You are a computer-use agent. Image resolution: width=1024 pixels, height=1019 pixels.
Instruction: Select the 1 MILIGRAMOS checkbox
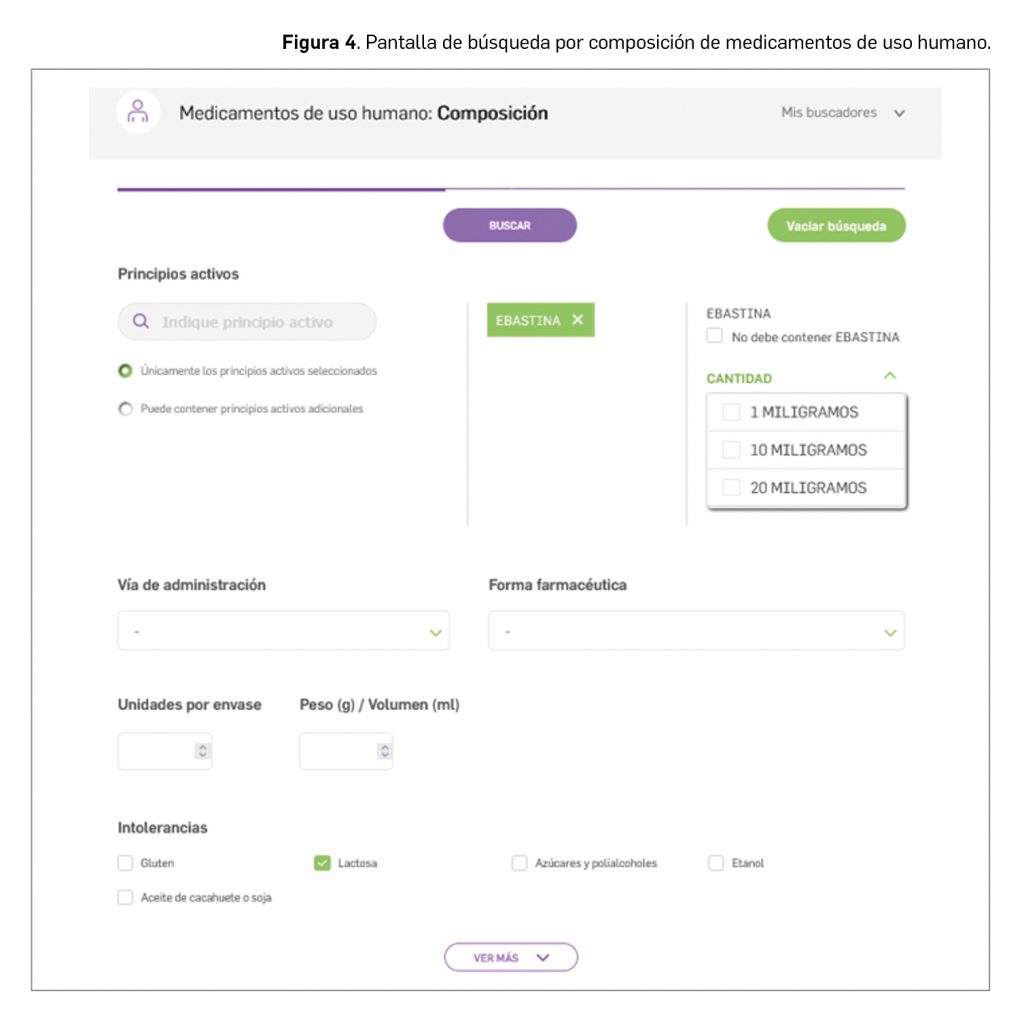pyautogui.click(x=731, y=412)
